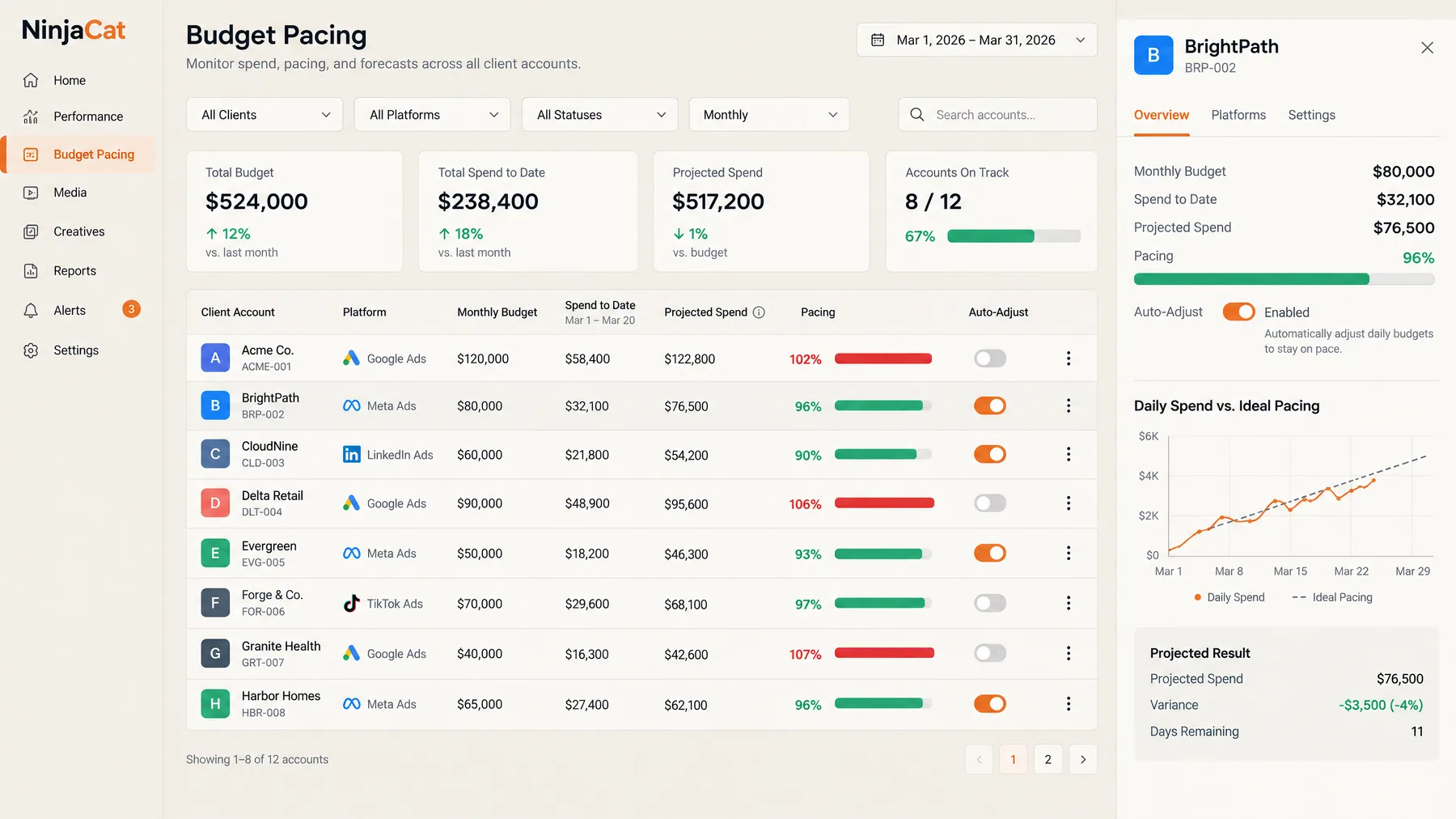Toggle Evergreen auto-adjust off
Image resolution: width=1456 pixels, height=819 pixels.
coord(990,554)
